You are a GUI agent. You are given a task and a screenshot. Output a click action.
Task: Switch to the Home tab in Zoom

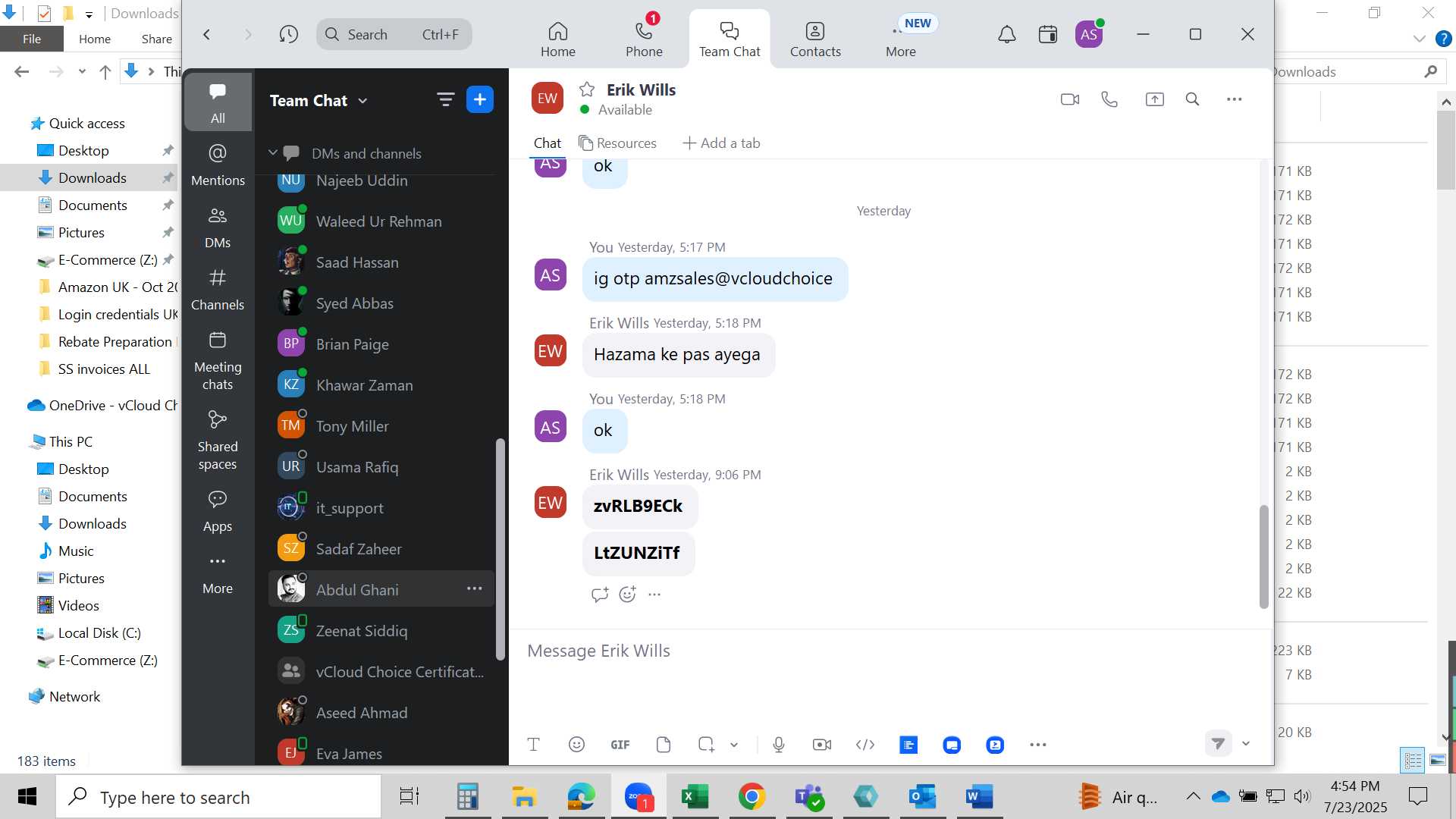(x=558, y=39)
